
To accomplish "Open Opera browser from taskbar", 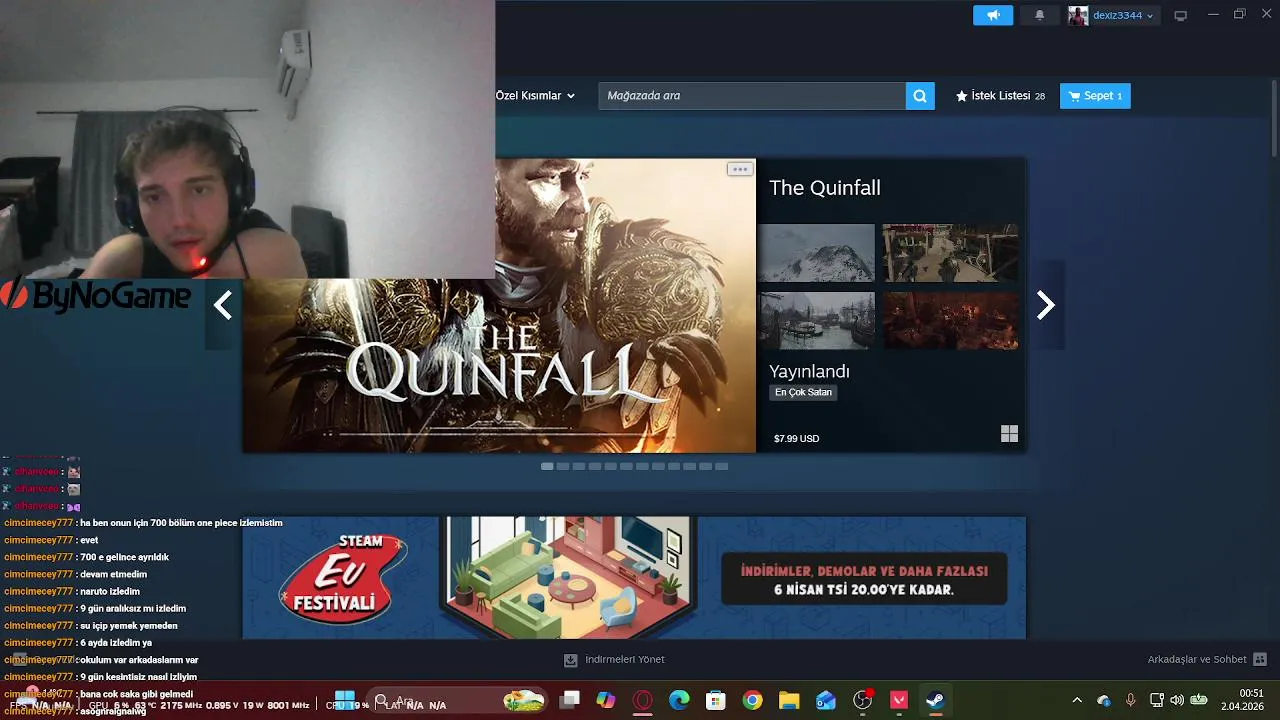I will (643, 700).
